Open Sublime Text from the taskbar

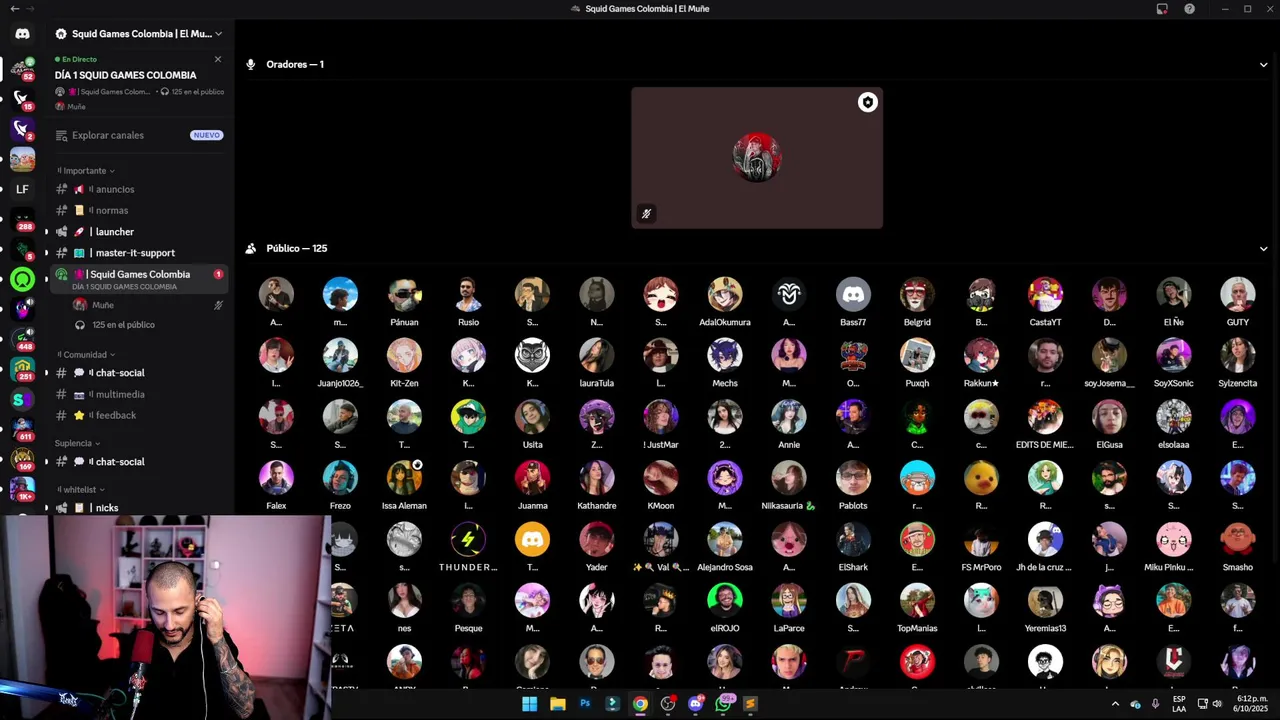(x=750, y=704)
